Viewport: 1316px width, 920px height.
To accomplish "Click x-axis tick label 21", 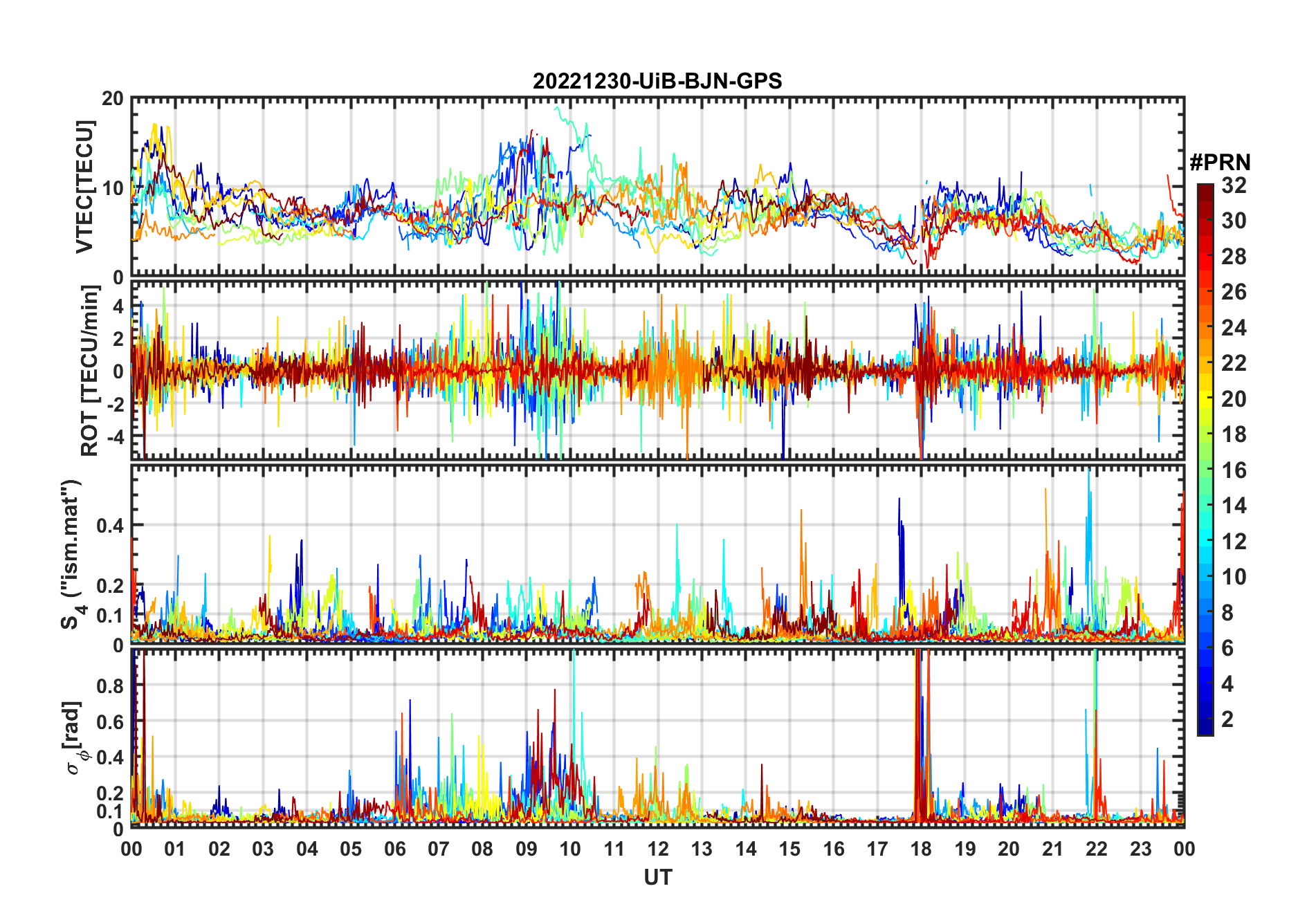I will 1052,849.
